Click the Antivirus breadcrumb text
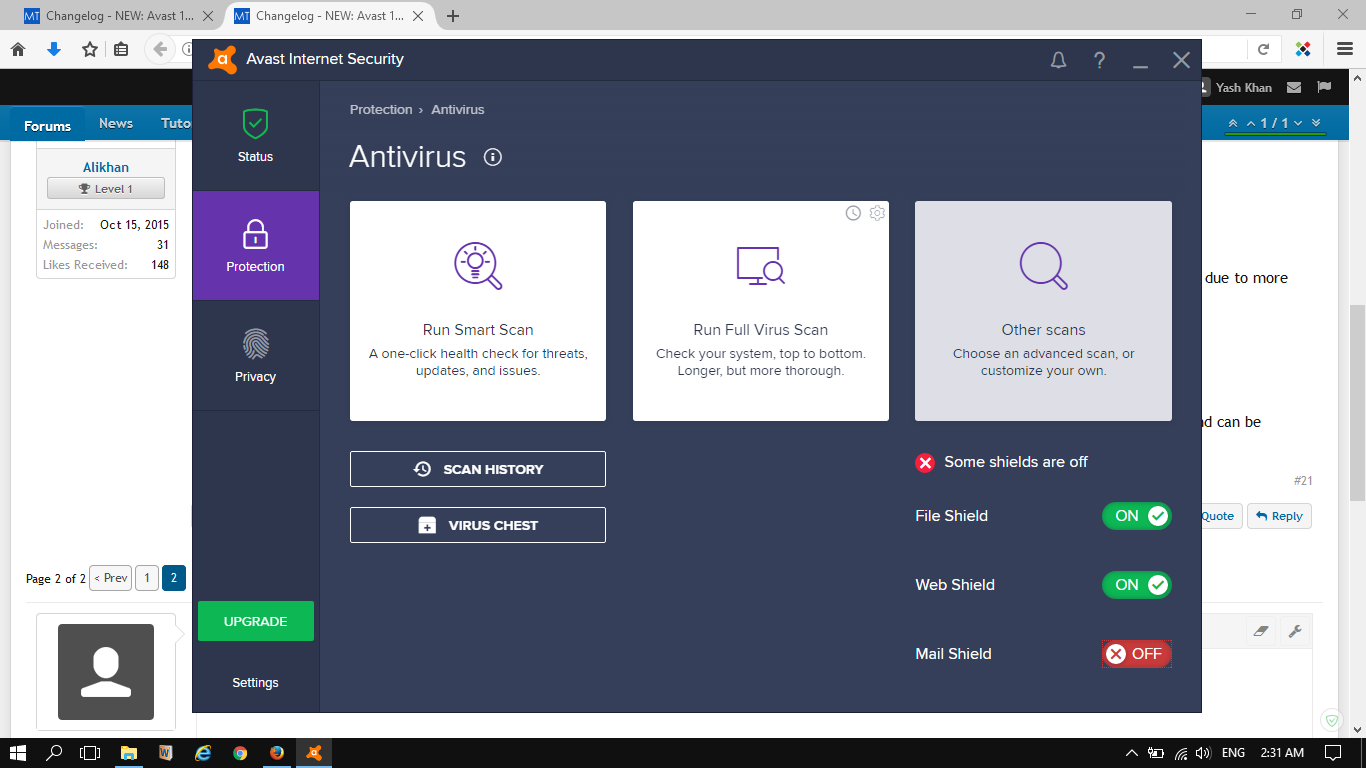The width and height of the screenshot is (1366, 768). click(458, 110)
